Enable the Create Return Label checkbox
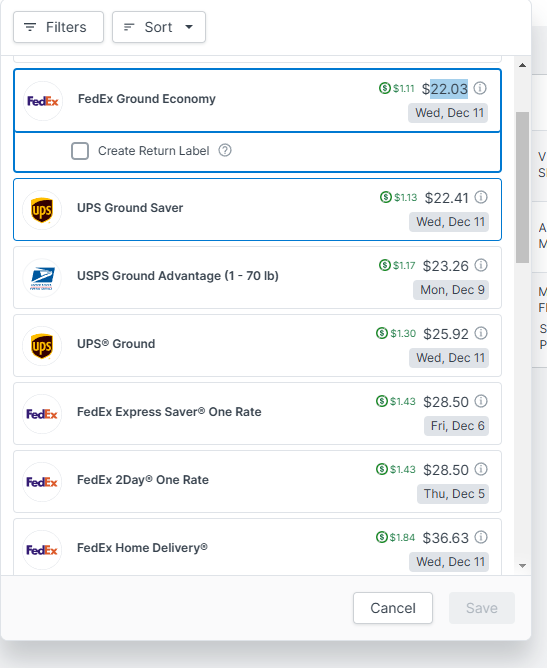Viewport: 547px width, 668px height. (80, 151)
